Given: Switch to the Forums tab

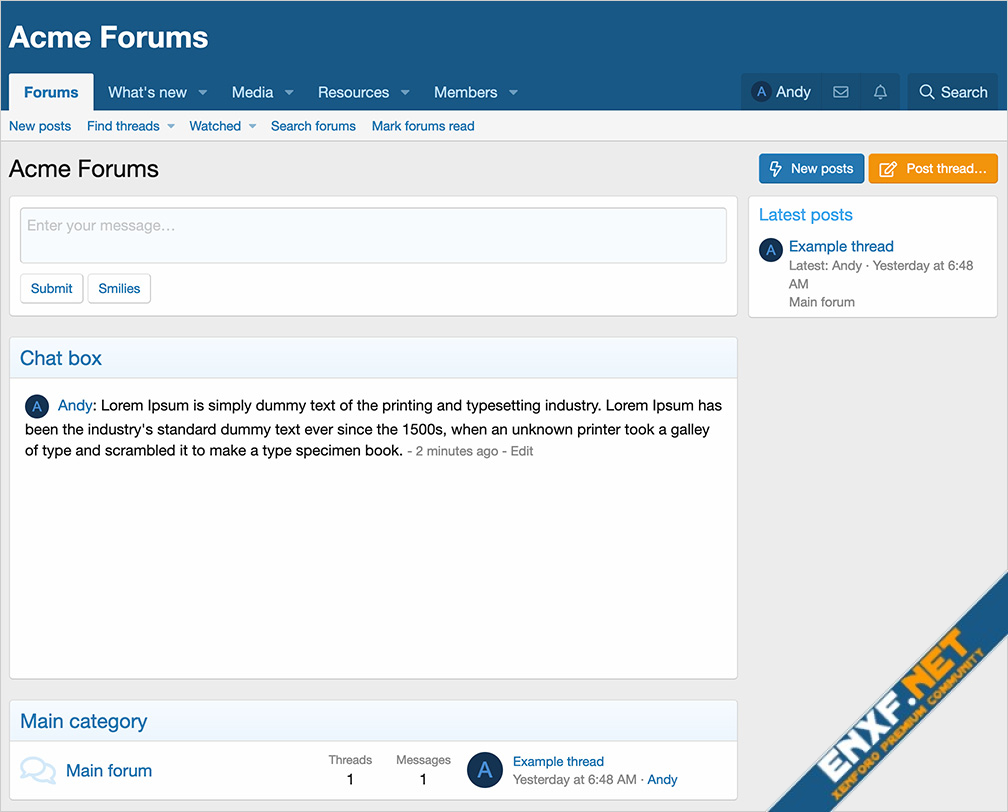Looking at the screenshot, I should tap(51, 92).
